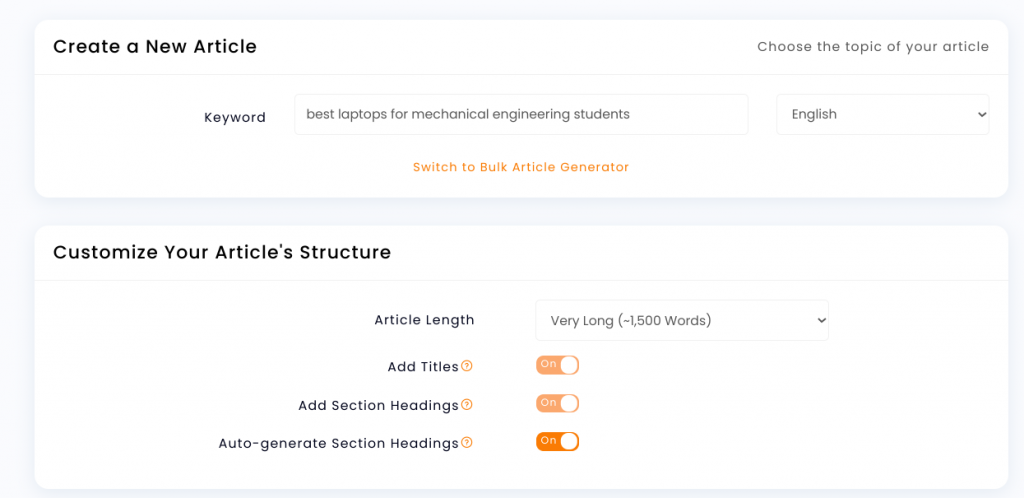Click into the Keyword input field

521,114
